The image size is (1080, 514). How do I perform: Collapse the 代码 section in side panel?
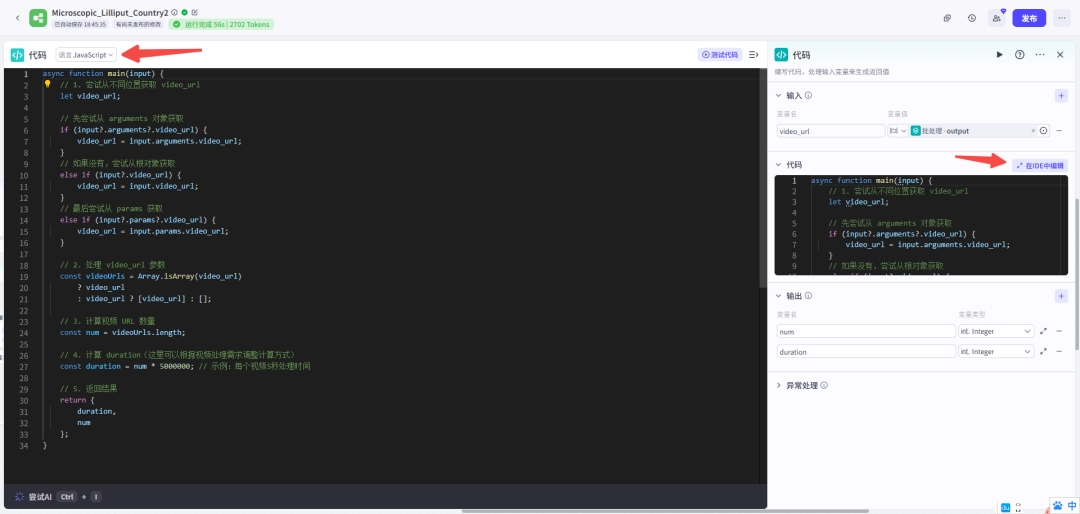pos(778,165)
